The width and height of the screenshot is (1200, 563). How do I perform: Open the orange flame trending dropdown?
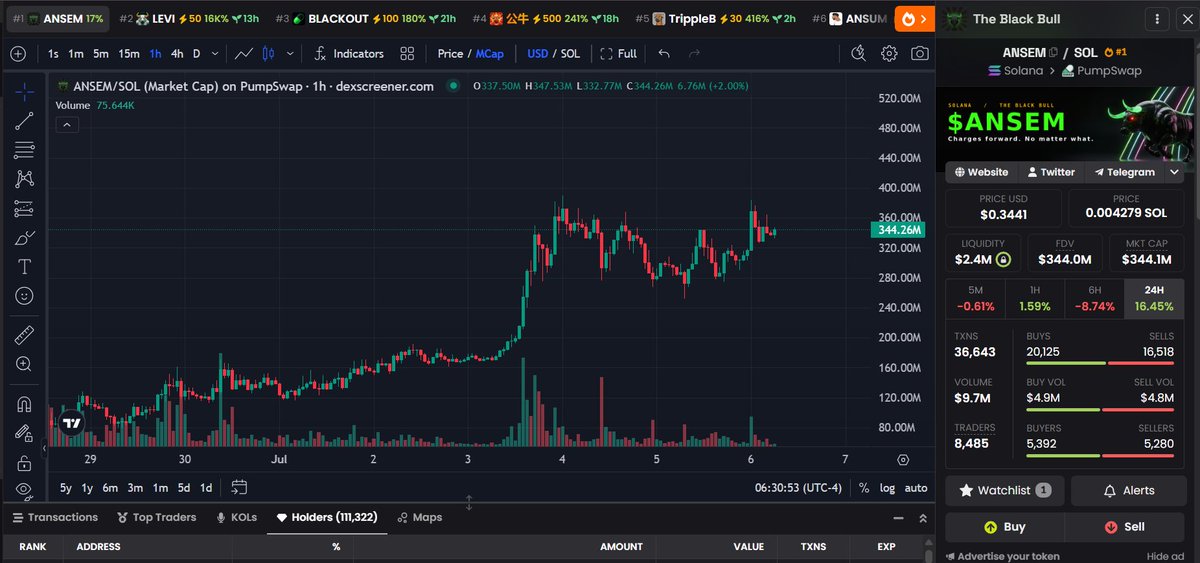914,19
